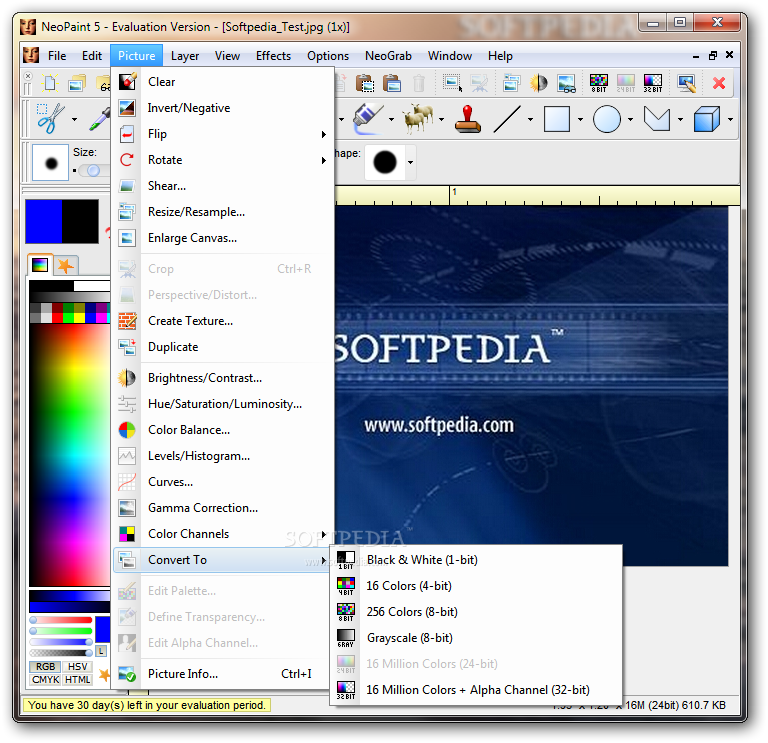Click the Grayscale GRAY icon in submenu
Image resolution: width=768 pixels, height=743 pixels.
coord(346,638)
